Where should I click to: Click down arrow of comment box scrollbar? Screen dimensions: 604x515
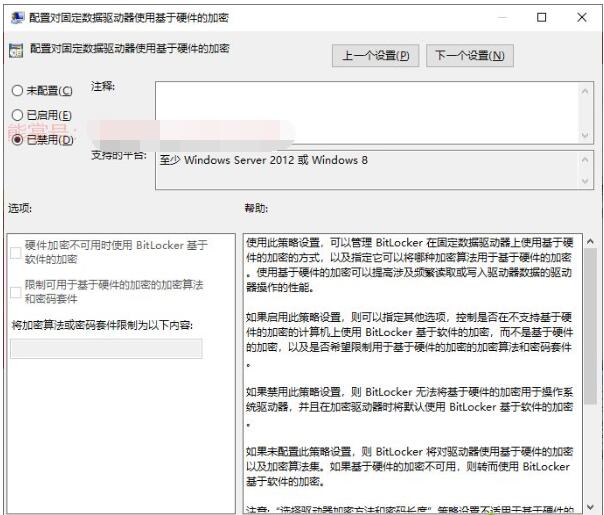tap(585, 135)
